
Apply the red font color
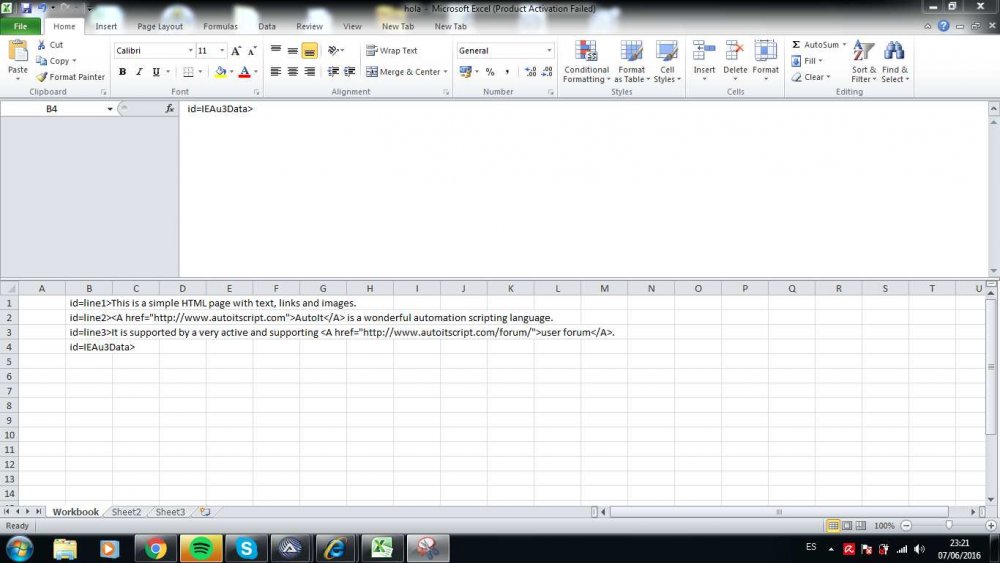pyautogui.click(x=244, y=71)
